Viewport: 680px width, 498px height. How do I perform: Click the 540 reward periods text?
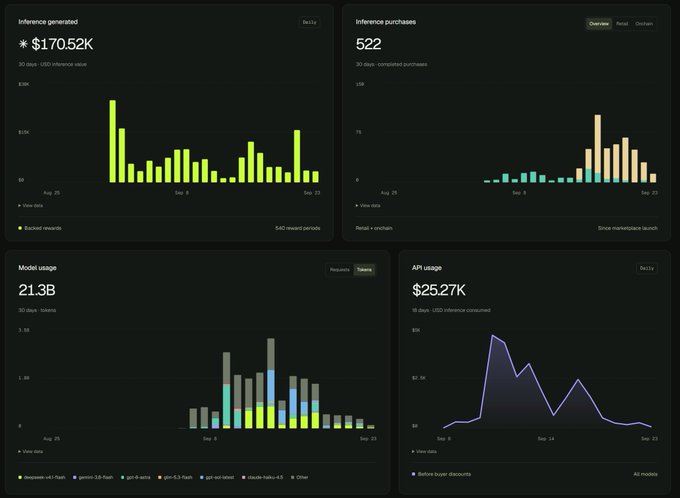298,228
